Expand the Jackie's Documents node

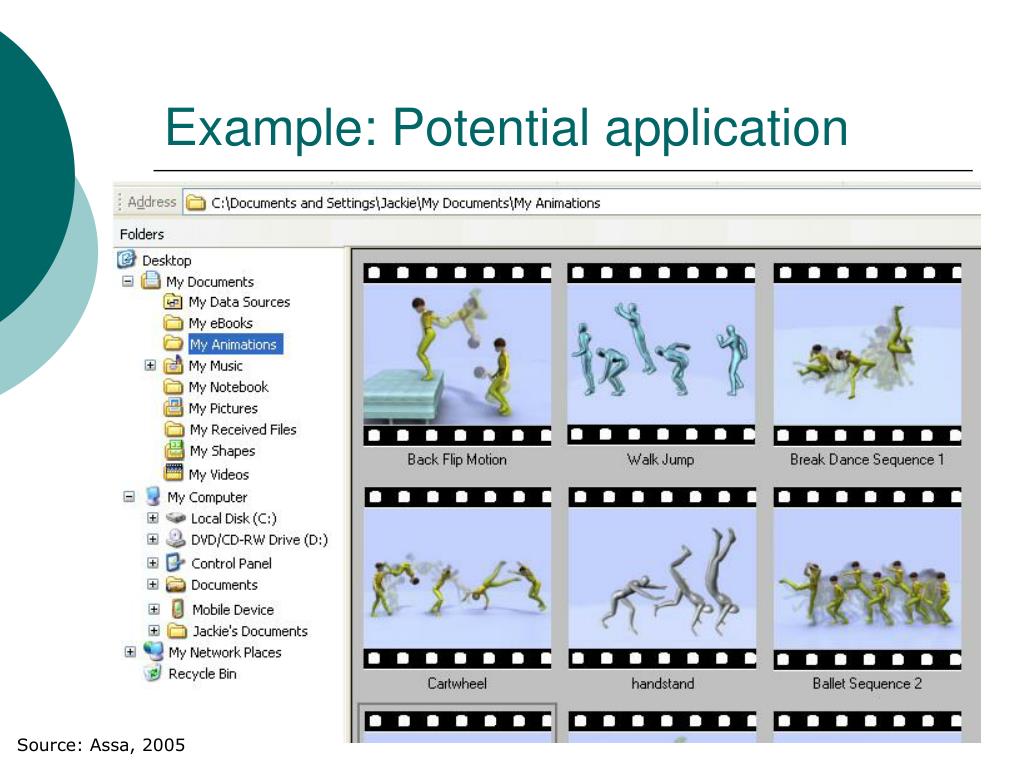click(x=153, y=631)
